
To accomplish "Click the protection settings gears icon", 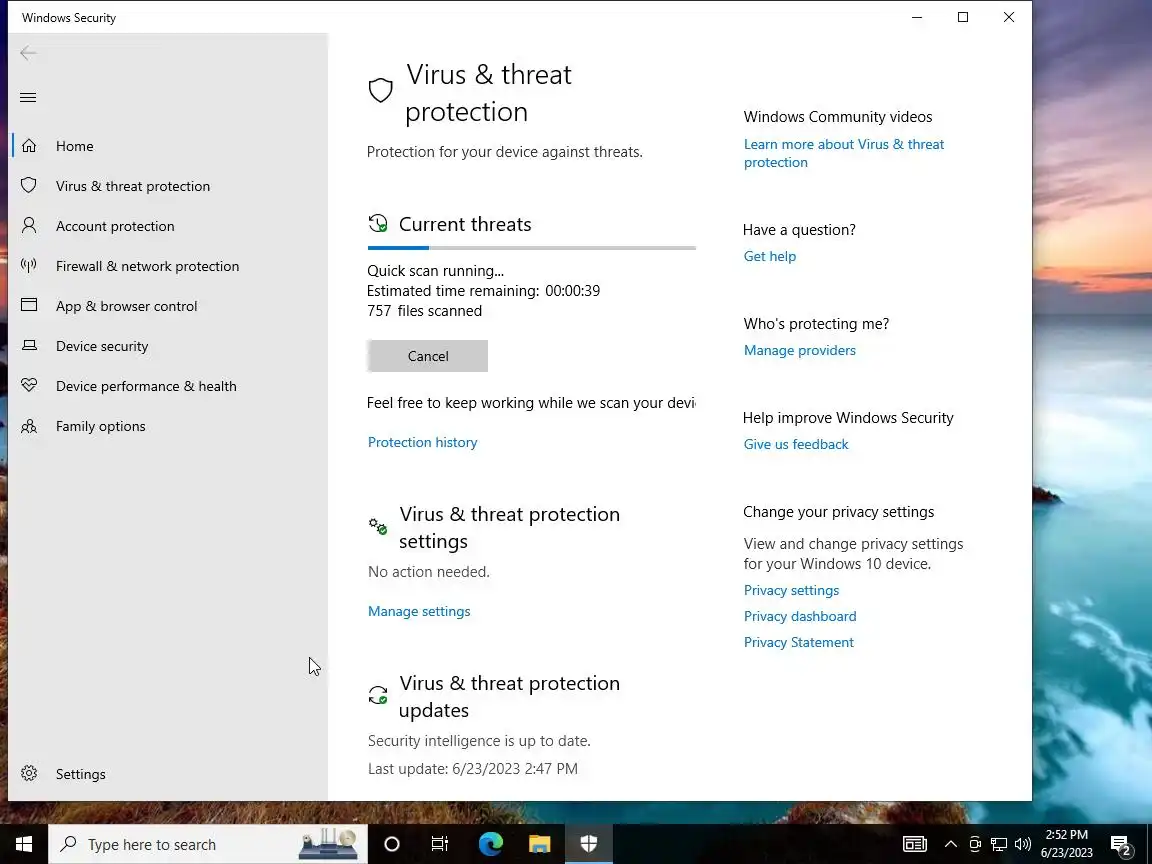I will pyautogui.click(x=378, y=526).
